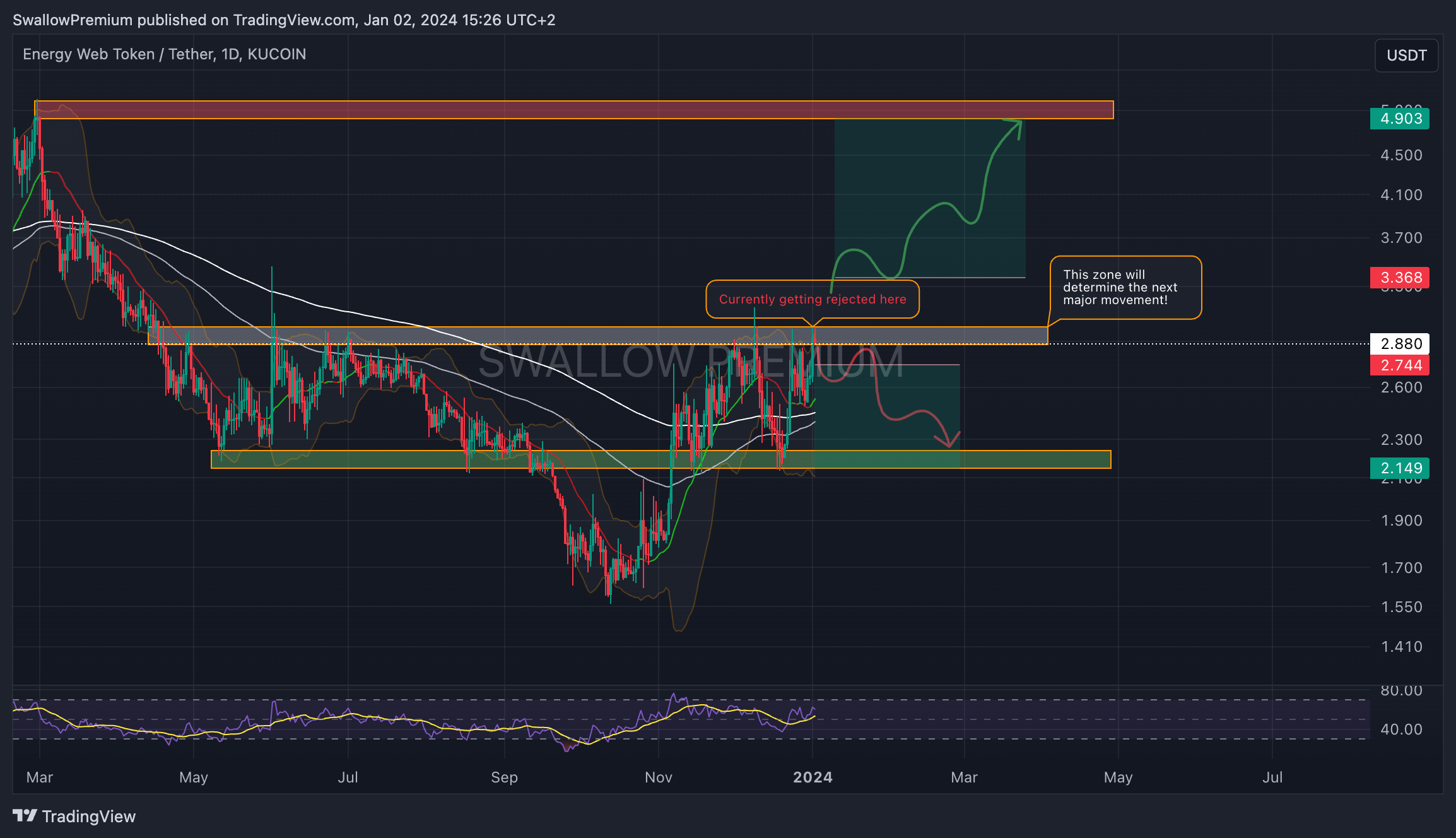1456x838 pixels.
Task: Click the first Mar time axis label
Action: click(40, 777)
